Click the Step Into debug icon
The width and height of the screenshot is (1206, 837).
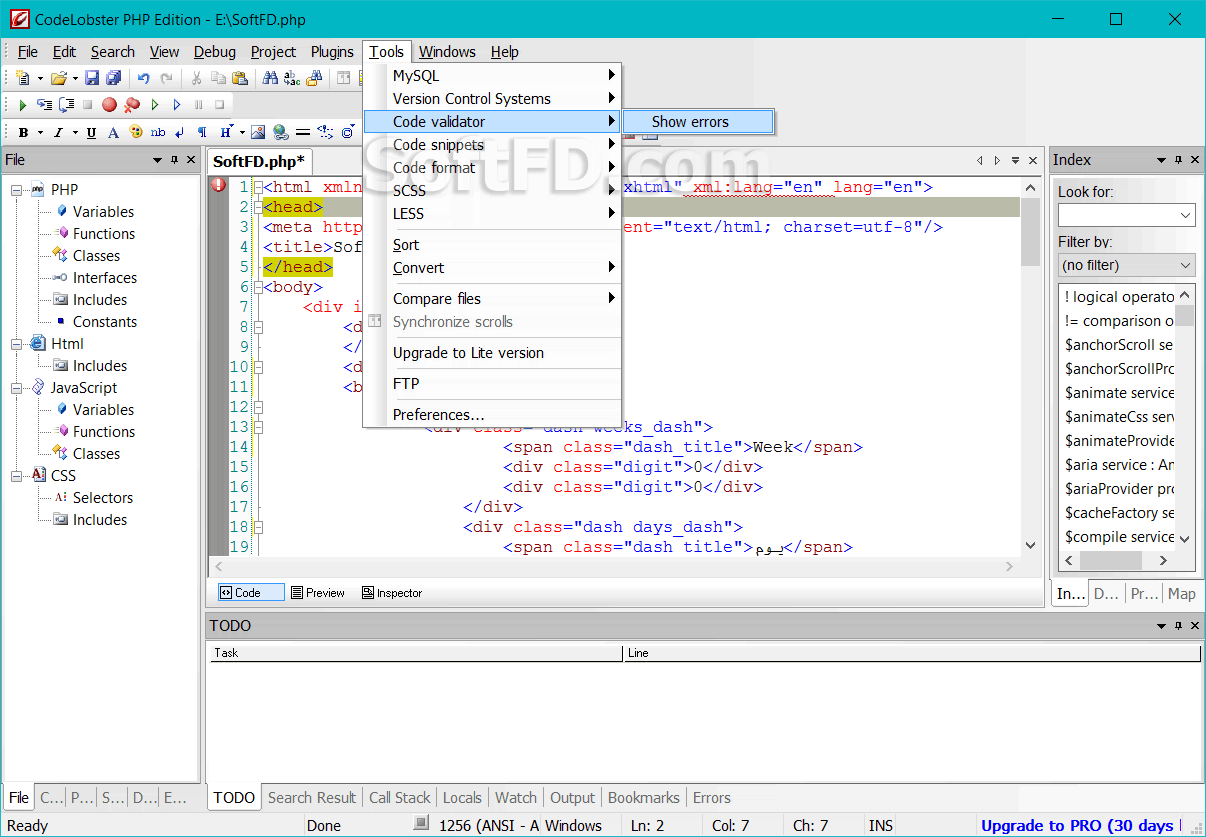click(44, 104)
